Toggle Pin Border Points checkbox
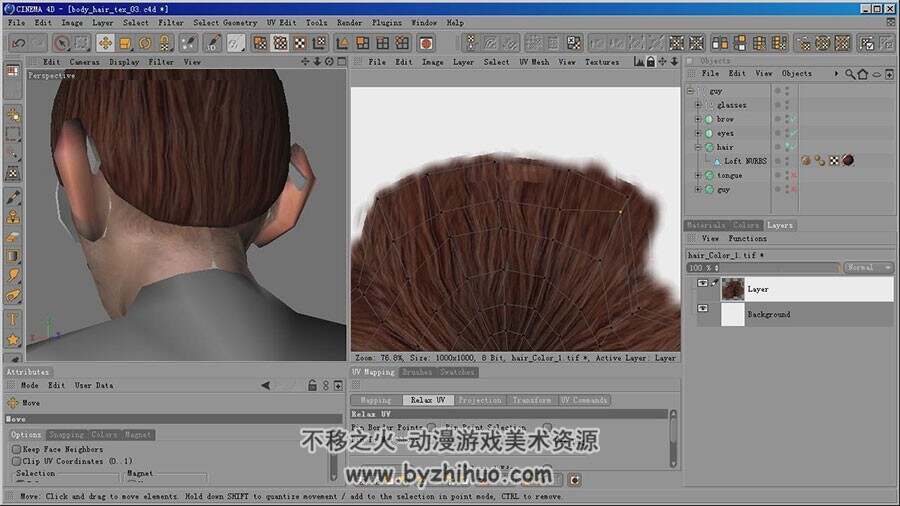This screenshot has height=506, width=900. point(431,427)
